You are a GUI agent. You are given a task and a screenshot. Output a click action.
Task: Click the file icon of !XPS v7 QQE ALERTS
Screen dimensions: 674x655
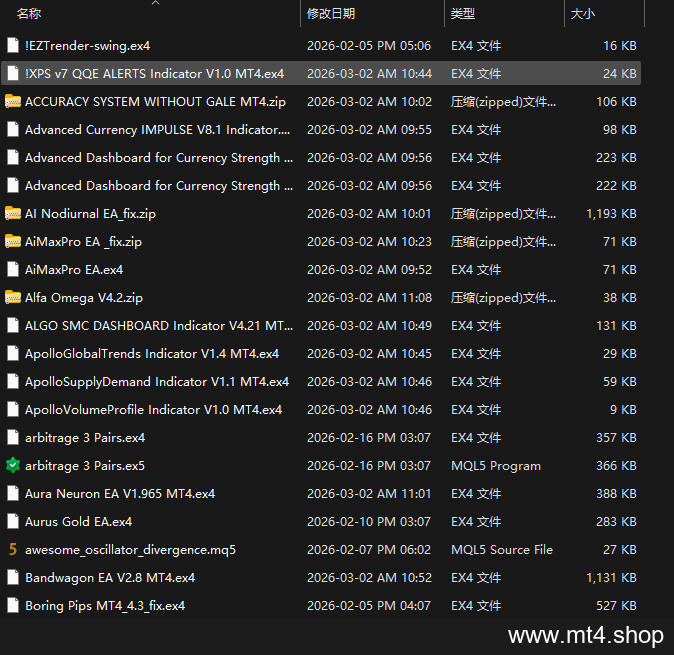[13, 73]
